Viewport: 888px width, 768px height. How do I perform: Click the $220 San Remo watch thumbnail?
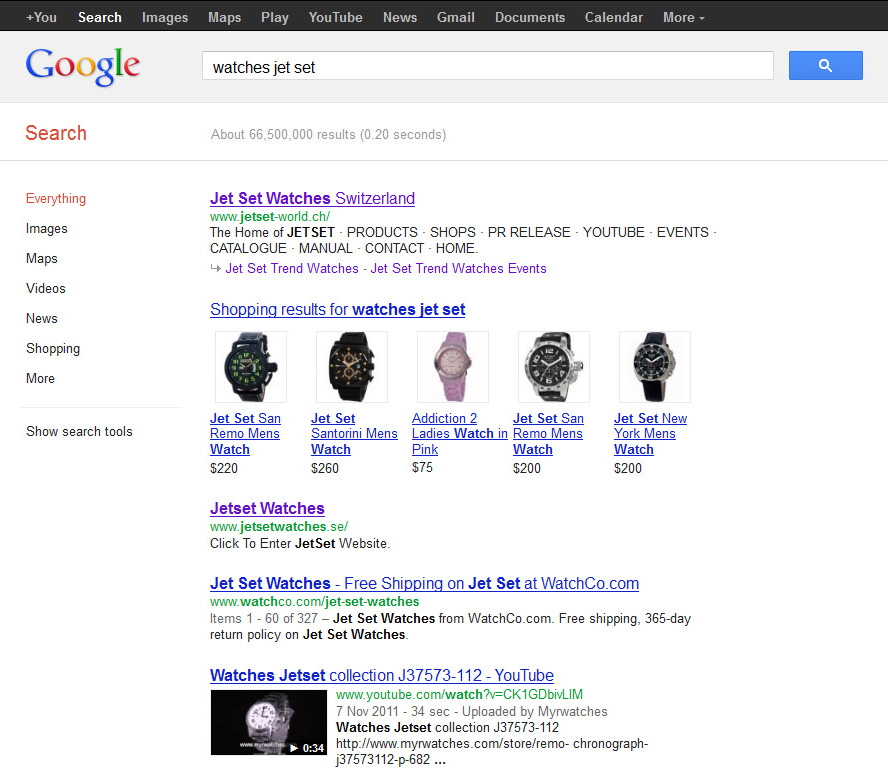click(251, 367)
